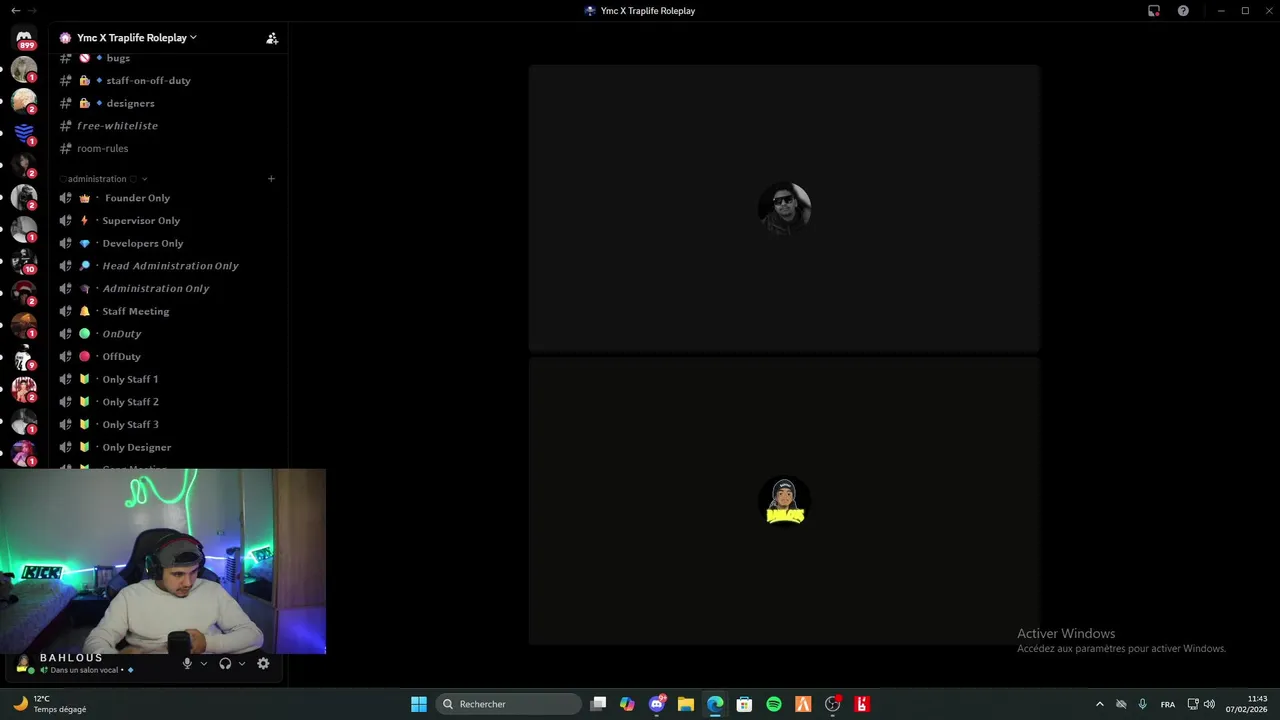The image size is (1280, 720).
Task: Open the inbox icon in title bar
Action: point(1154,11)
